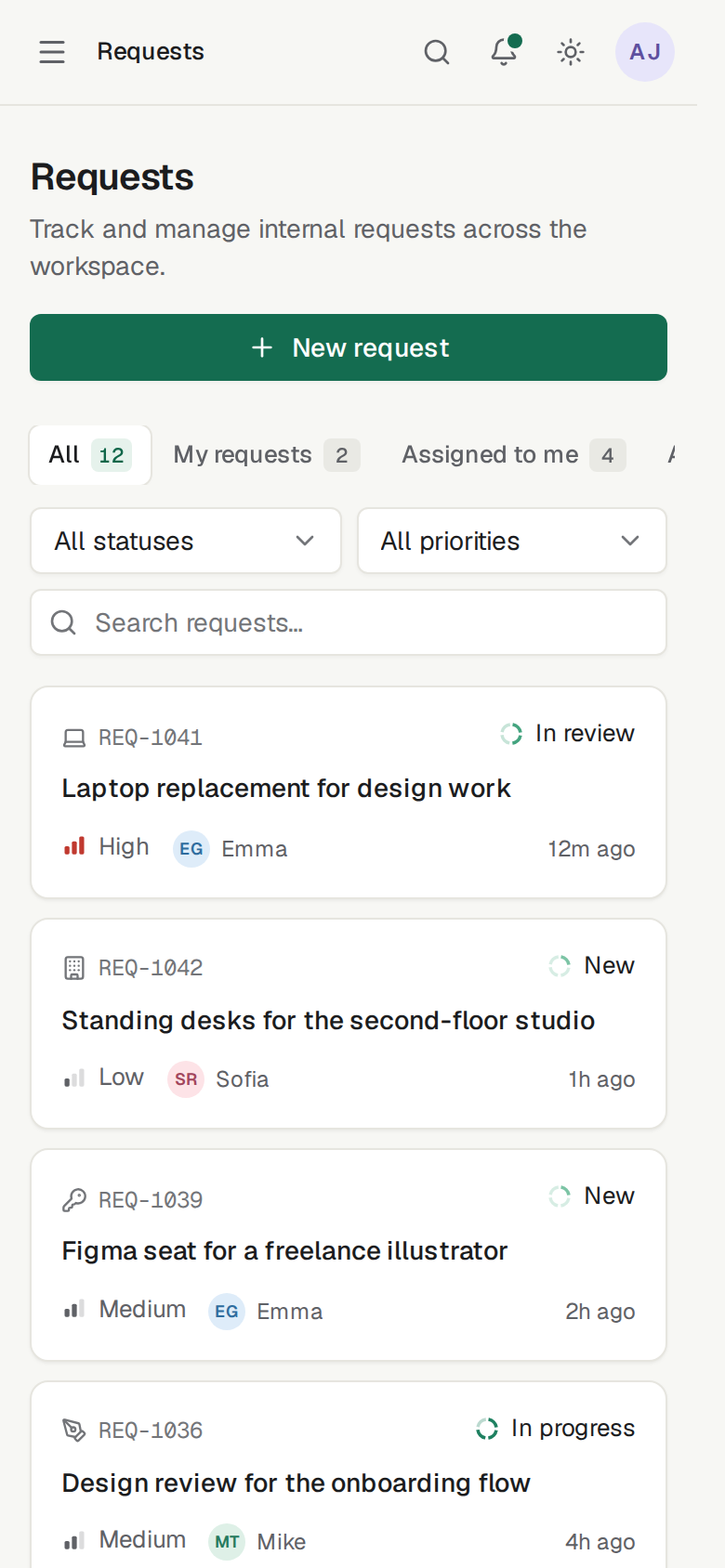Open Standing desks for the second-floor studio
725x1568 pixels.
click(x=328, y=1021)
